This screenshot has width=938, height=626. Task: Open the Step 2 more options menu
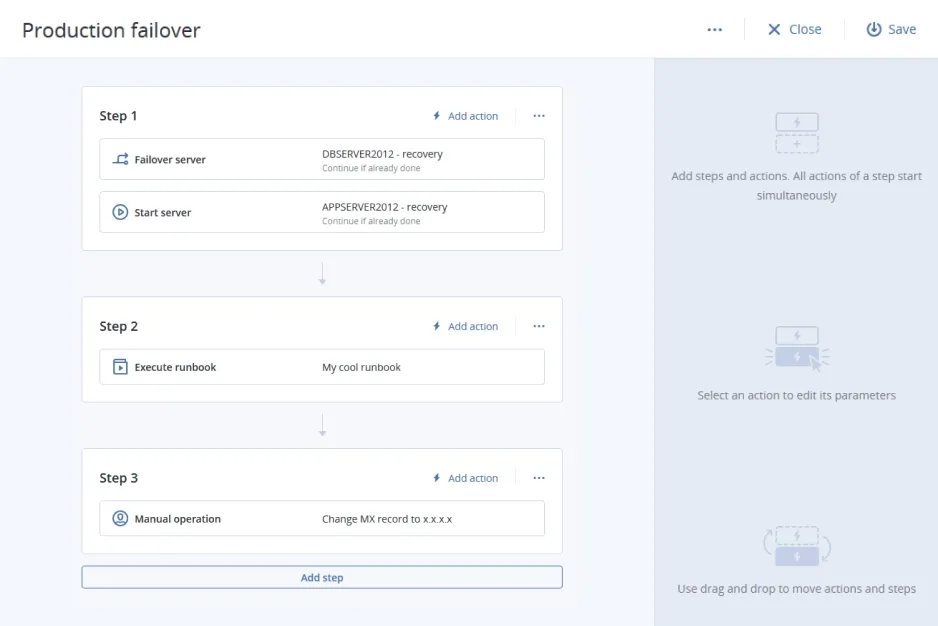pos(539,326)
